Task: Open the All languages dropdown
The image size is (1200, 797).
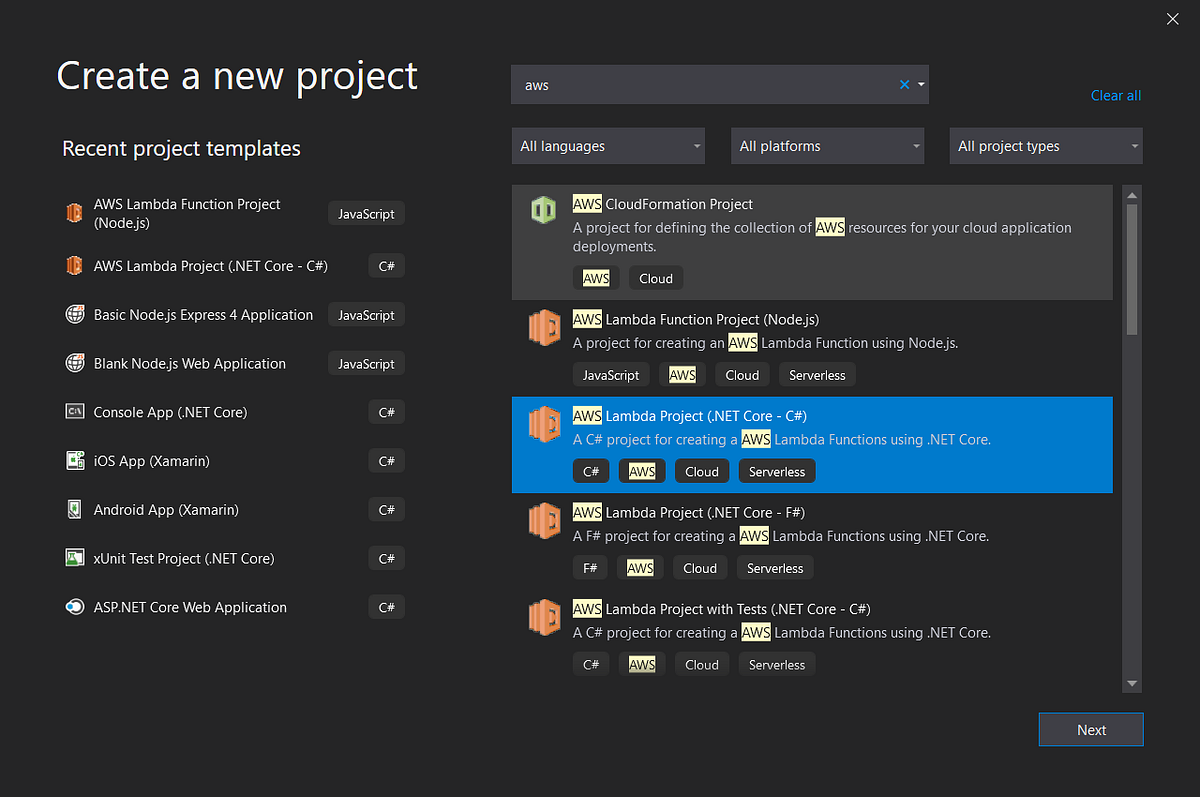Action: point(608,145)
